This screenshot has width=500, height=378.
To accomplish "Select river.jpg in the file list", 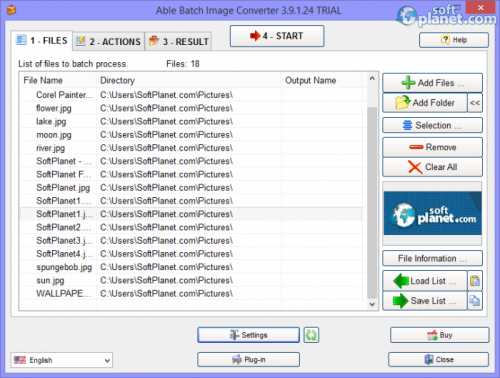I will 191,148.
